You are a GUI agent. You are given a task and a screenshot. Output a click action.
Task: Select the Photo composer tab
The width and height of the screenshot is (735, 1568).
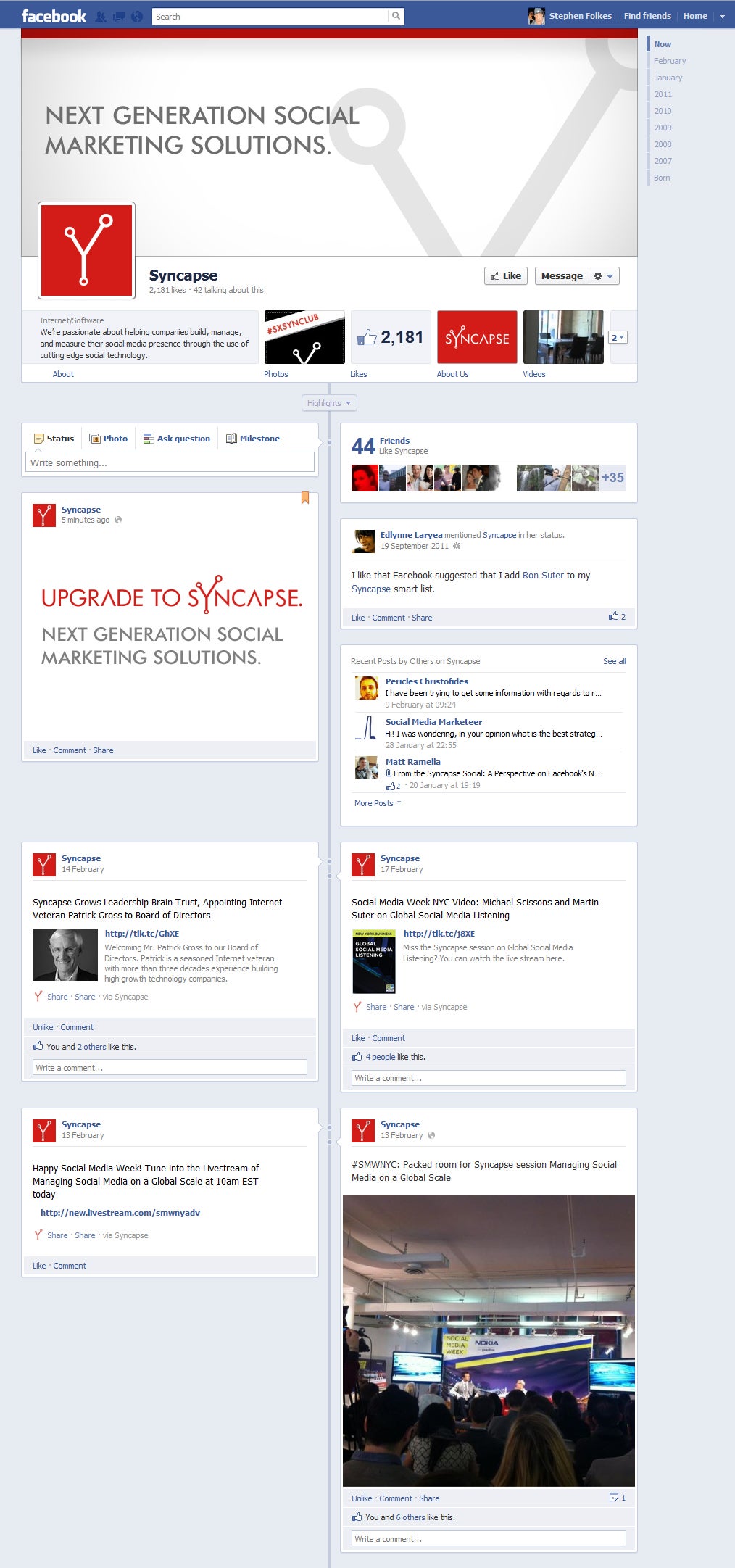pos(108,439)
